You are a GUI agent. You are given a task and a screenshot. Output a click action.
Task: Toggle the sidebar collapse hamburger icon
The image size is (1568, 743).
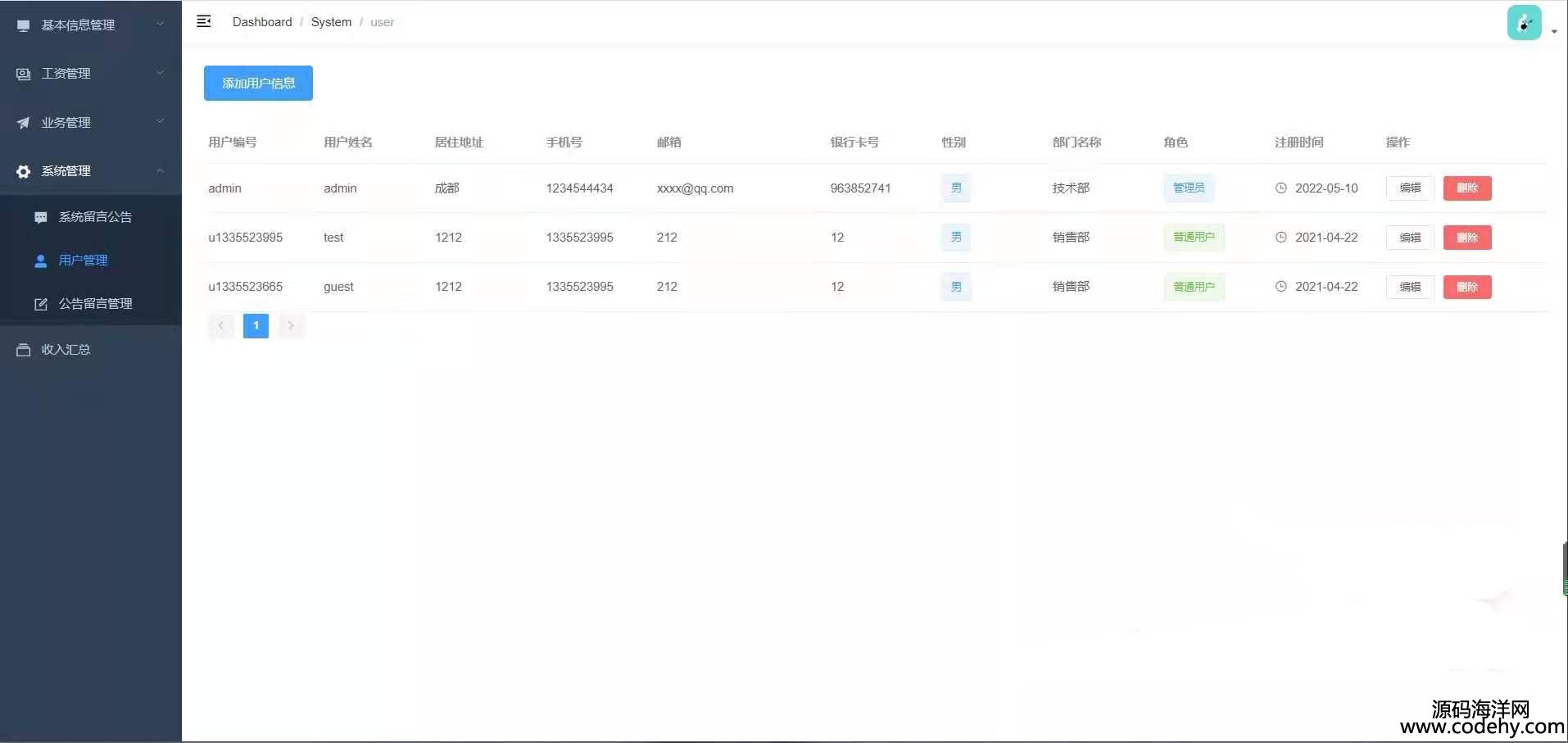coord(204,21)
